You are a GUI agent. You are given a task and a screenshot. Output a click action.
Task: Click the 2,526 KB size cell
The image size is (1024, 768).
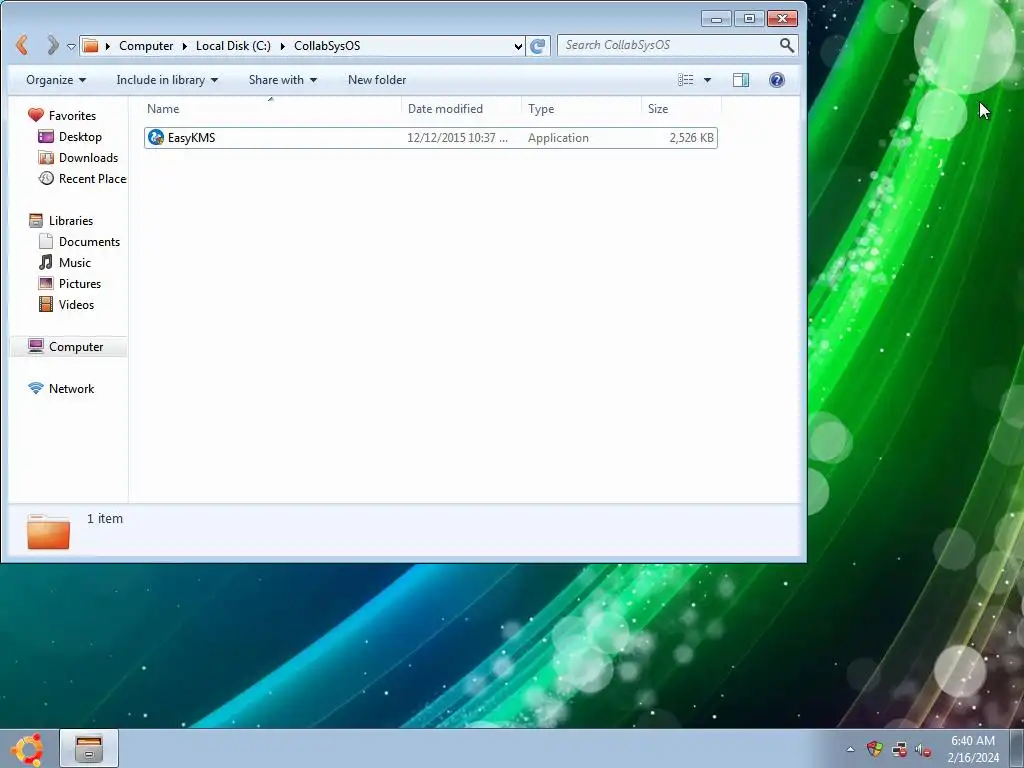coord(691,138)
